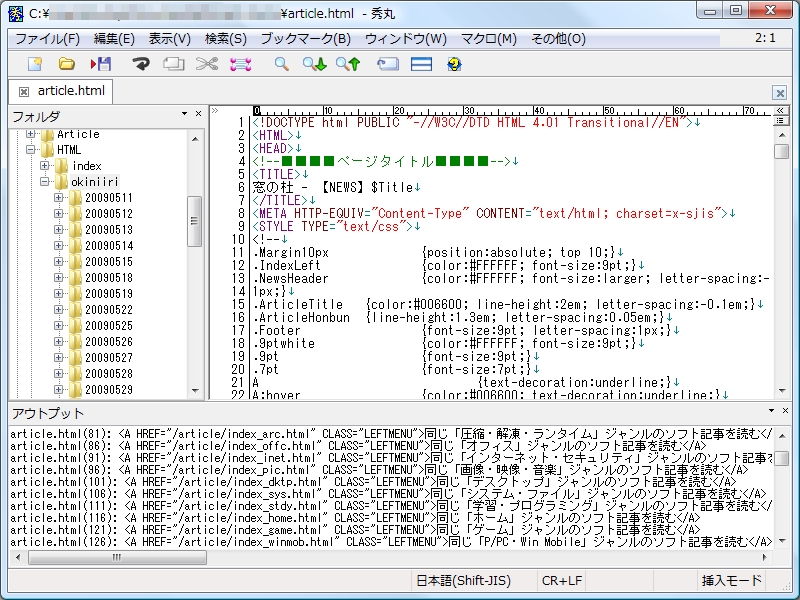
Task: Click the Search magnifier icon
Action: pos(282,64)
